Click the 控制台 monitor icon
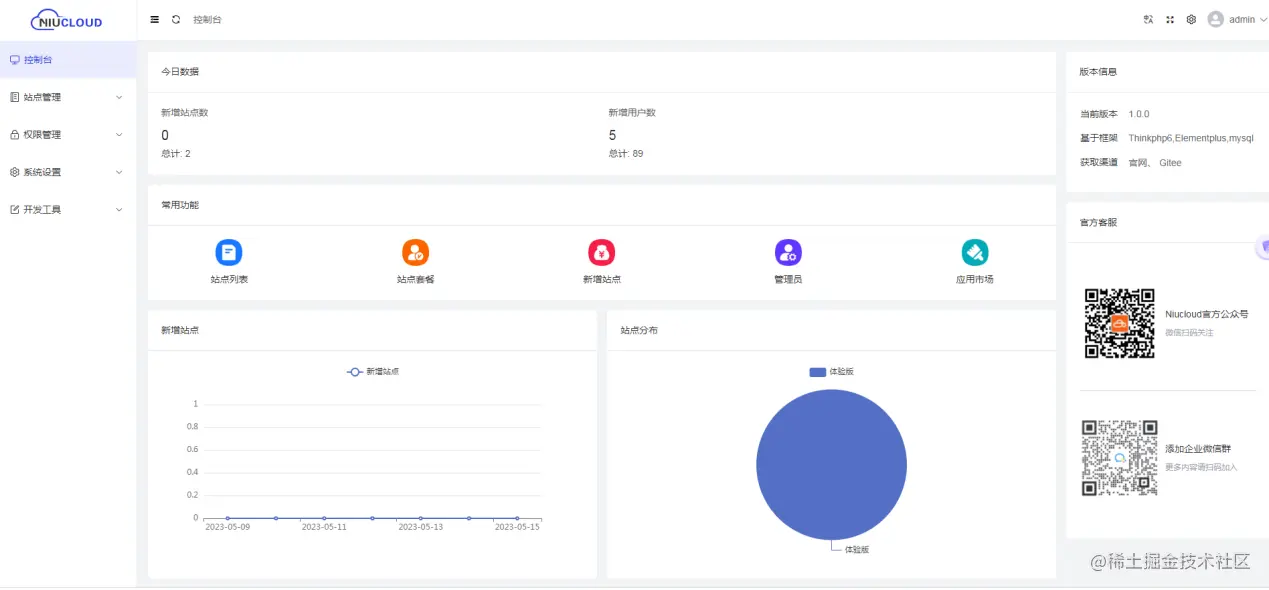The height and width of the screenshot is (590, 1269). coord(14,60)
